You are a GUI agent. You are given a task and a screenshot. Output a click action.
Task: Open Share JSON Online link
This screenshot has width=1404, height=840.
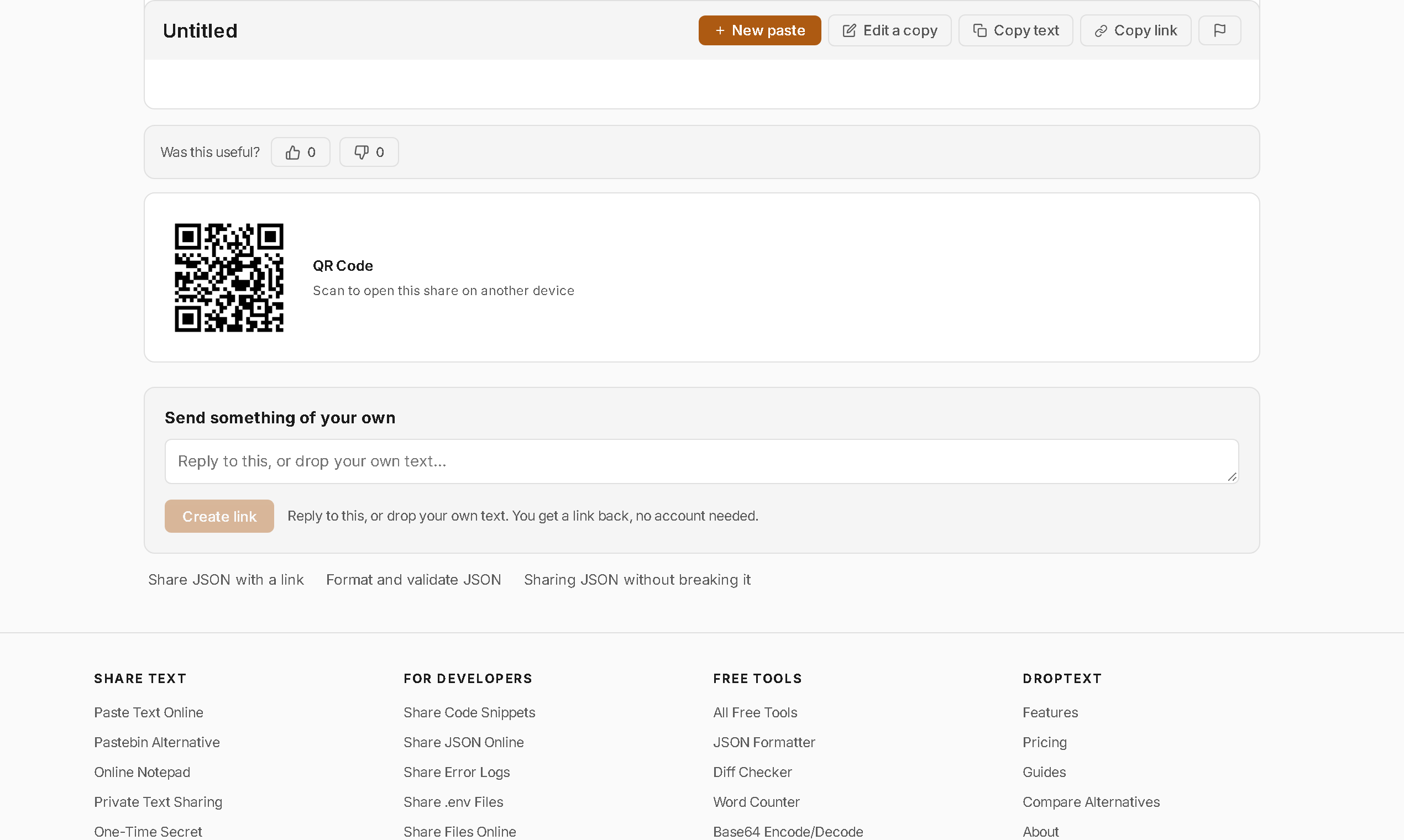pyautogui.click(x=464, y=742)
